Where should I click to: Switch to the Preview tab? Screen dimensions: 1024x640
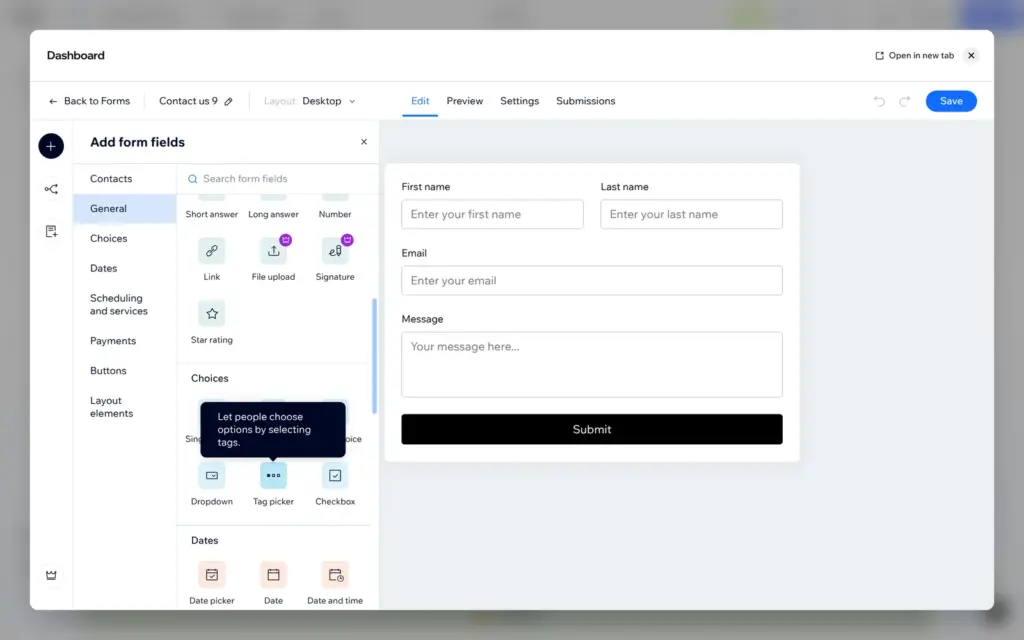pyautogui.click(x=464, y=101)
